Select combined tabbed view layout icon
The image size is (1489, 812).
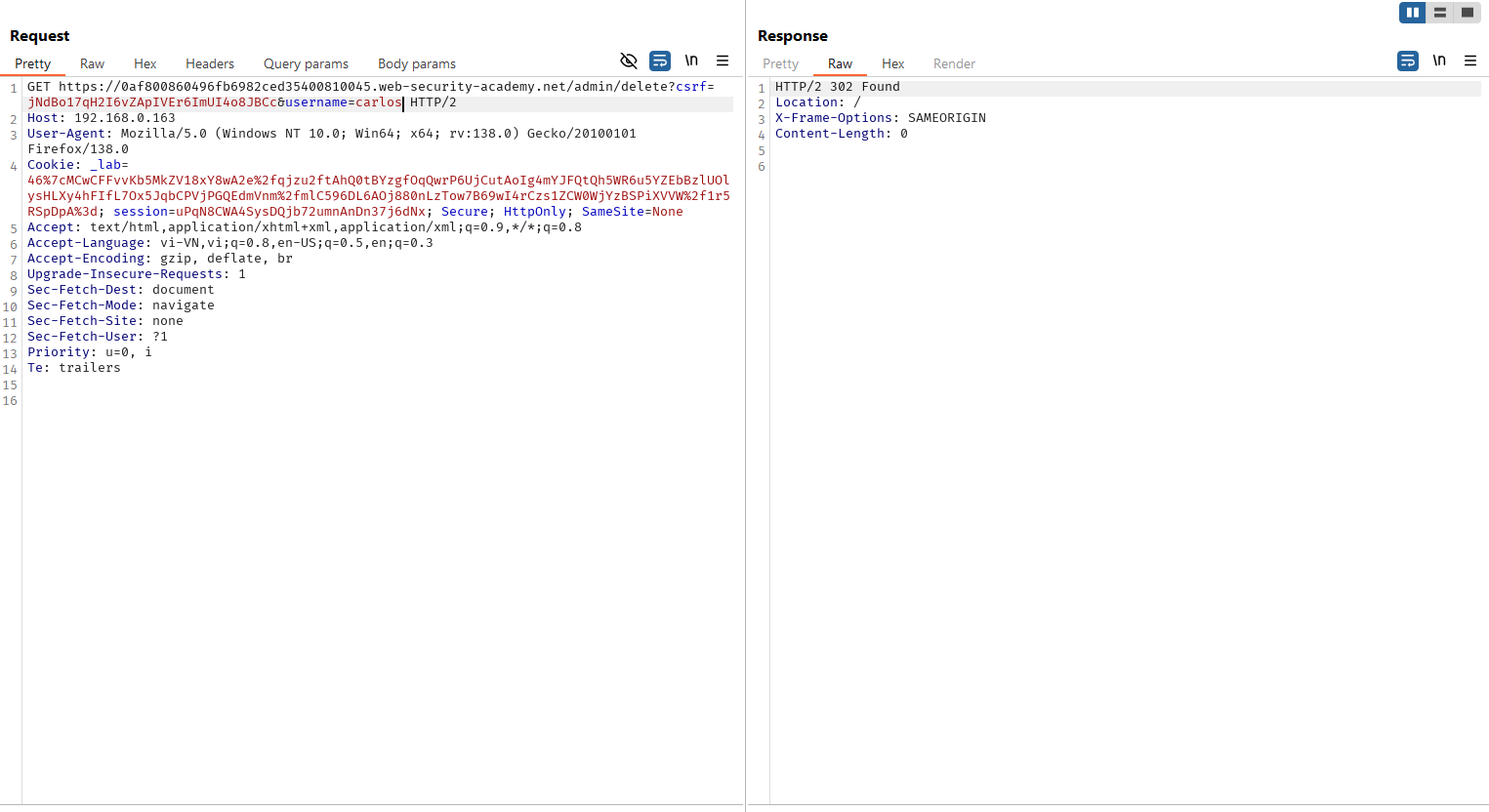coord(1467,13)
